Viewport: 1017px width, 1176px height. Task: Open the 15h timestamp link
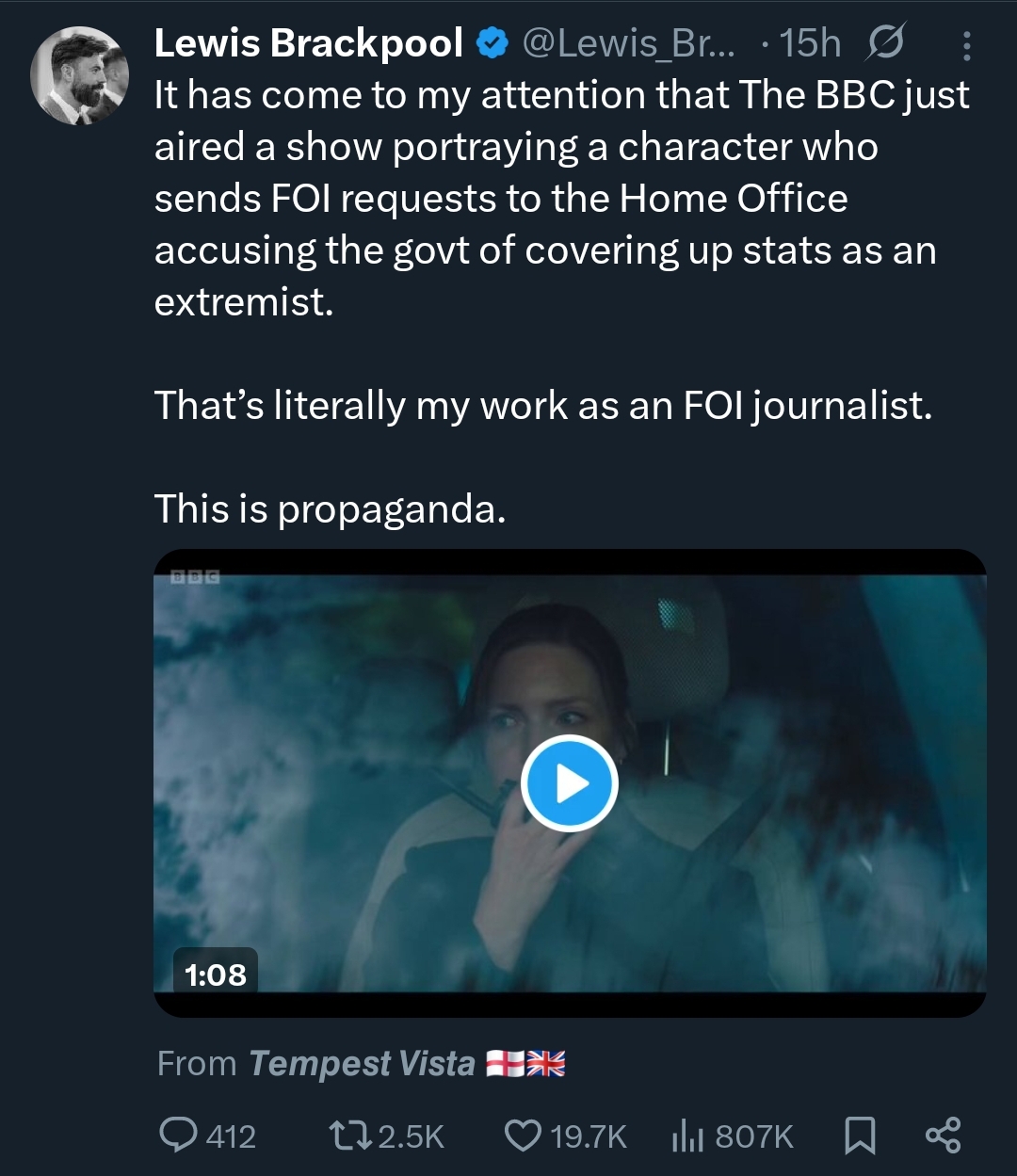(x=809, y=43)
